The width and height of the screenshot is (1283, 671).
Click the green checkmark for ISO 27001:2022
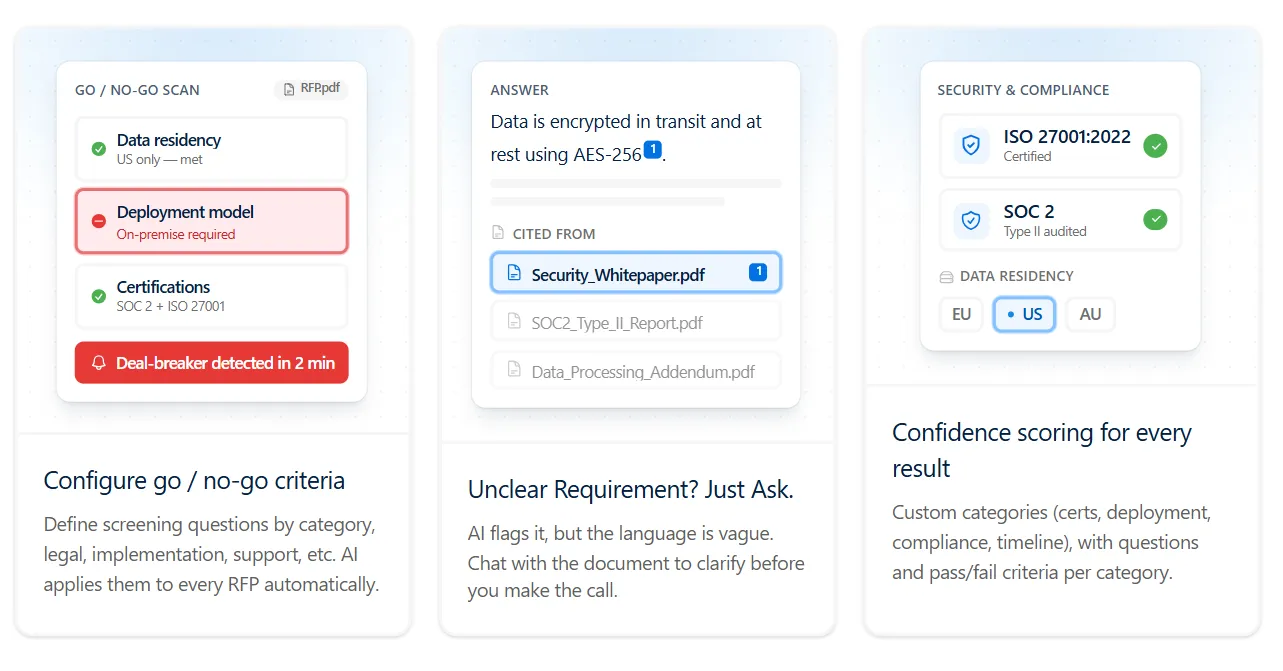(x=1155, y=146)
